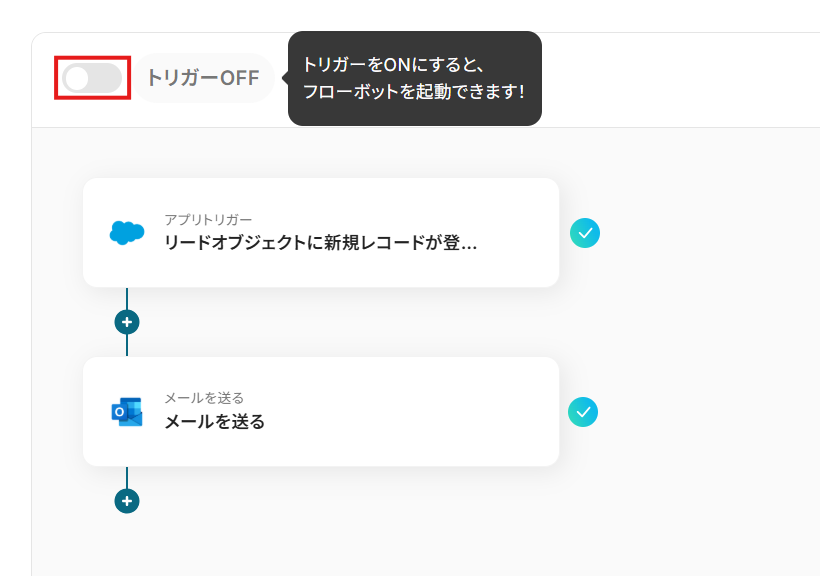Turn on the trigger toggle switch
The width and height of the screenshot is (820, 576).
[x=92, y=78]
